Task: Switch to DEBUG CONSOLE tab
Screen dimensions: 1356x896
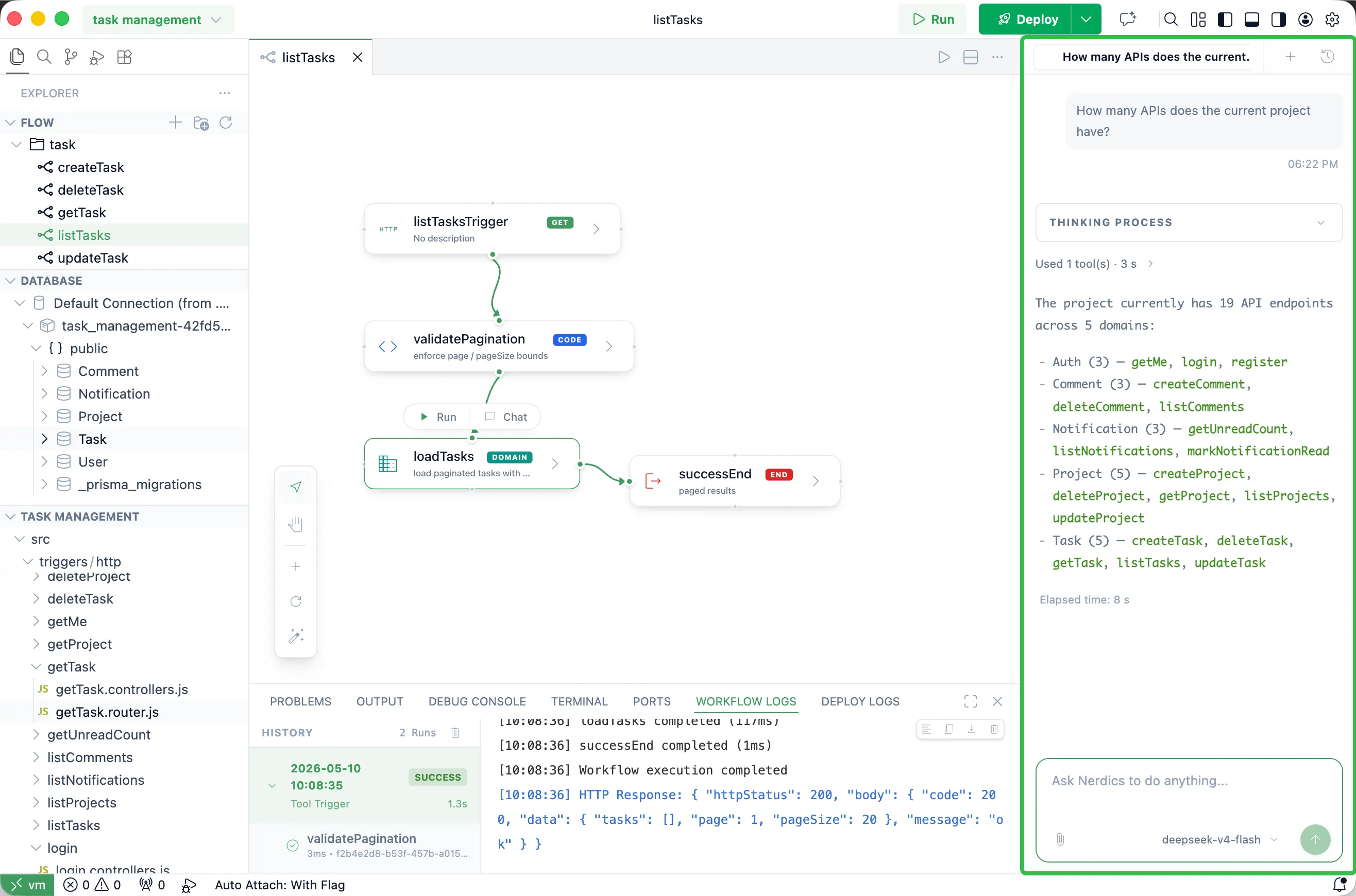Action: pos(477,701)
